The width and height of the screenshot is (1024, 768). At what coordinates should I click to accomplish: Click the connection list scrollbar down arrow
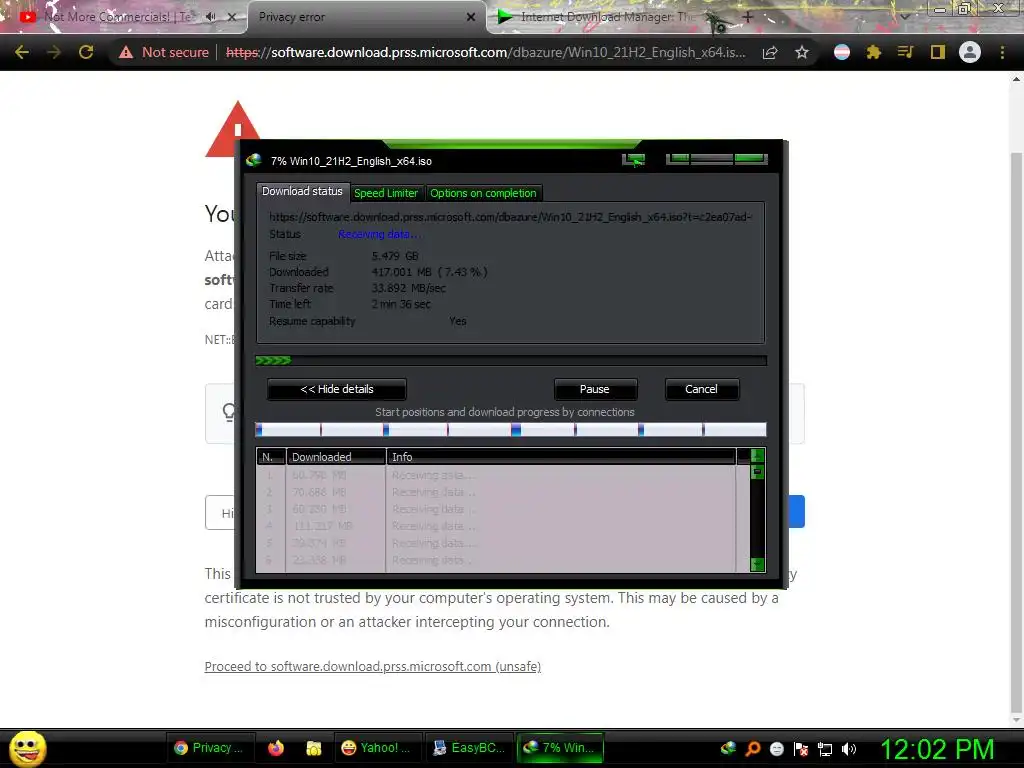(758, 564)
